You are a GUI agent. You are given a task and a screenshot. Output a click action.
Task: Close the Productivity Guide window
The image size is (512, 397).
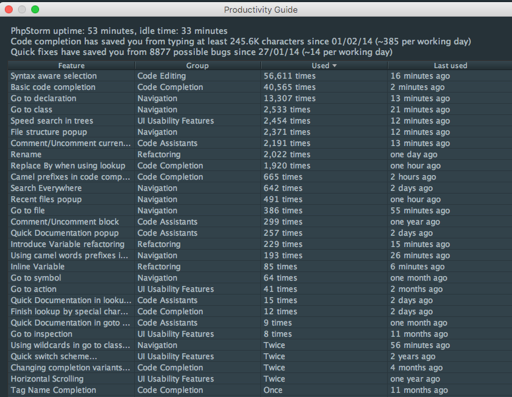(9, 9)
